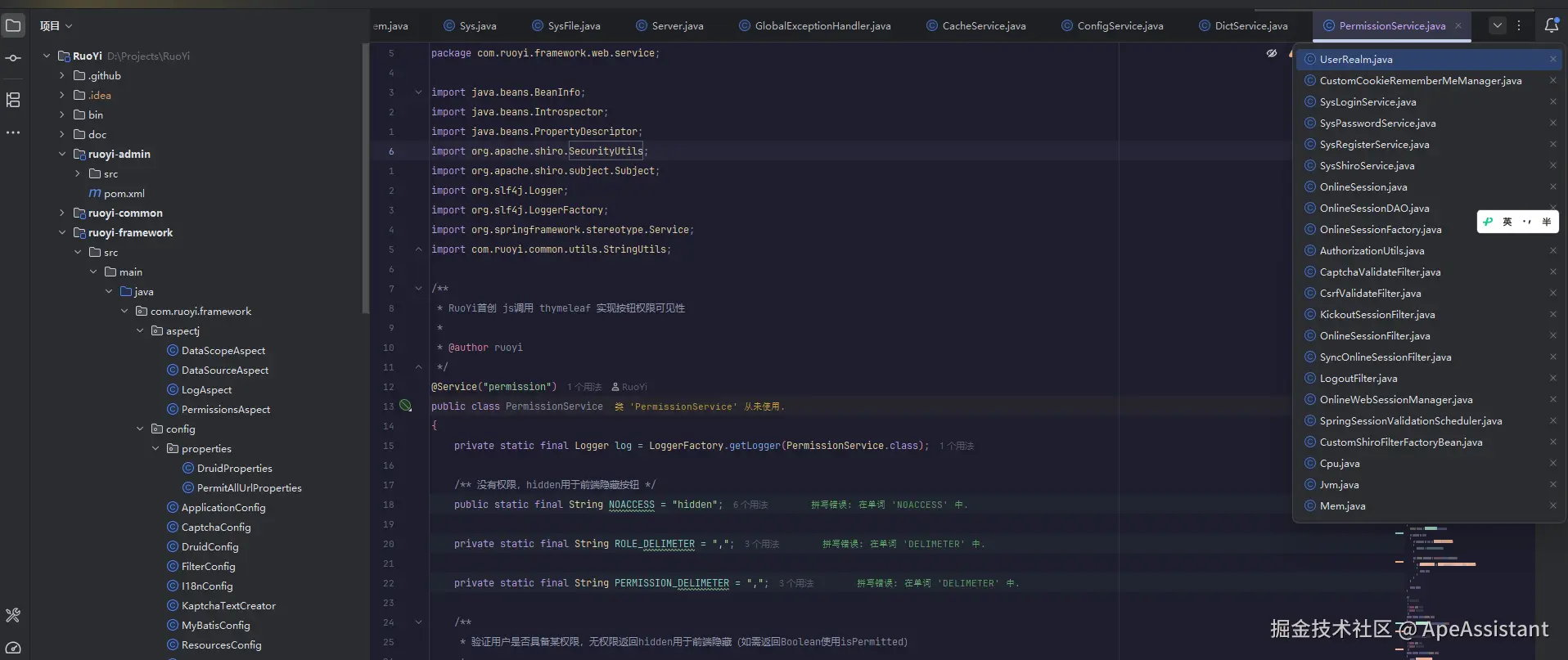Collapse the ruoyi-admin module

coord(62,154)
